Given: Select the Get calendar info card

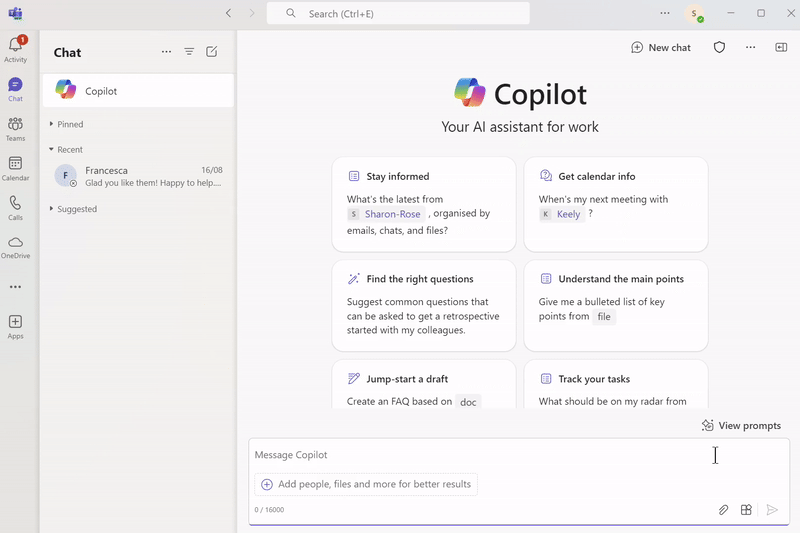Looking at the screenshot, I should (616, 204).
